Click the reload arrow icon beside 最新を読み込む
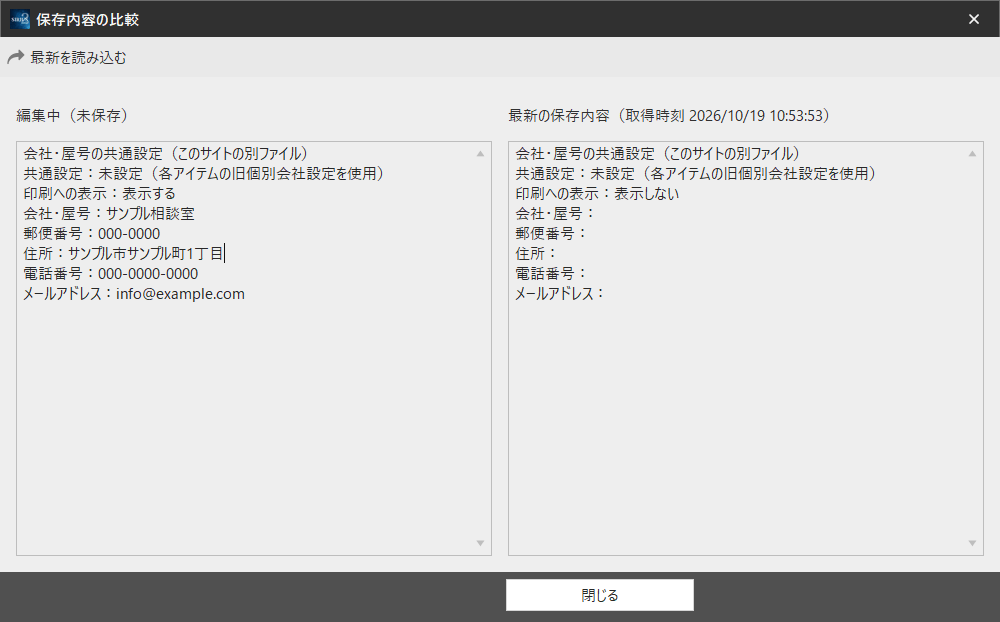 pos(15,57)
